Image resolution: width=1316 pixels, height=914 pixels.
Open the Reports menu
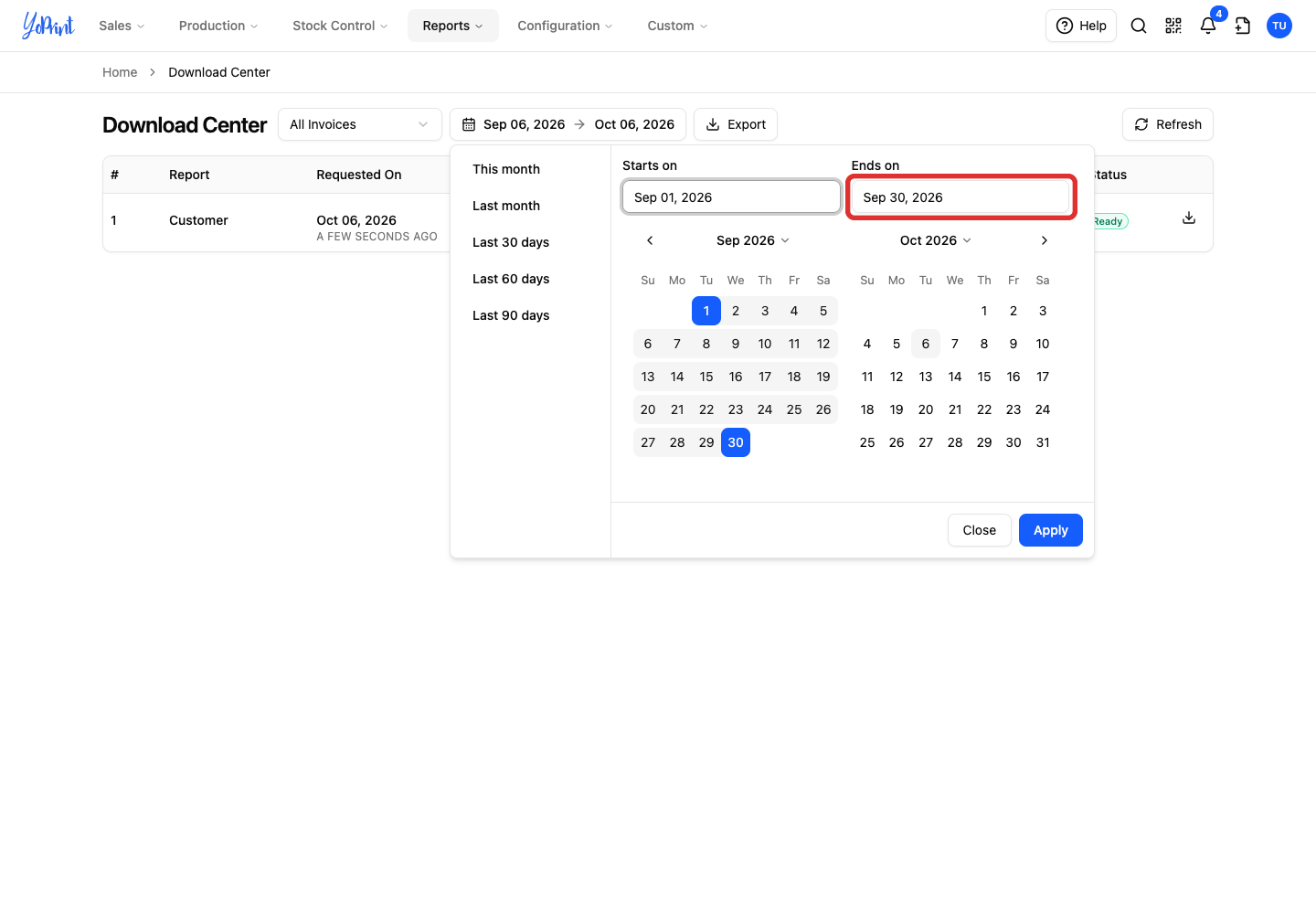pos(453,26)
